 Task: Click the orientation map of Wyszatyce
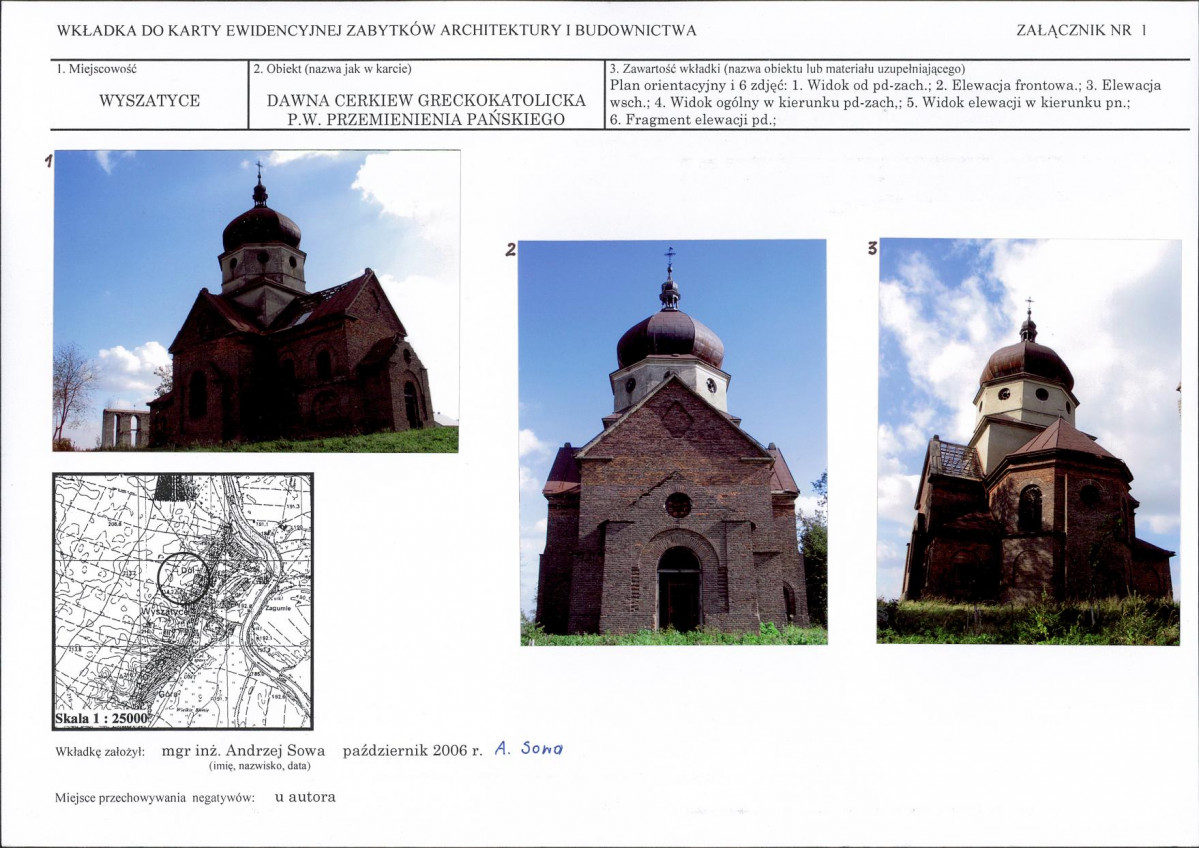(x=182, y=601)
